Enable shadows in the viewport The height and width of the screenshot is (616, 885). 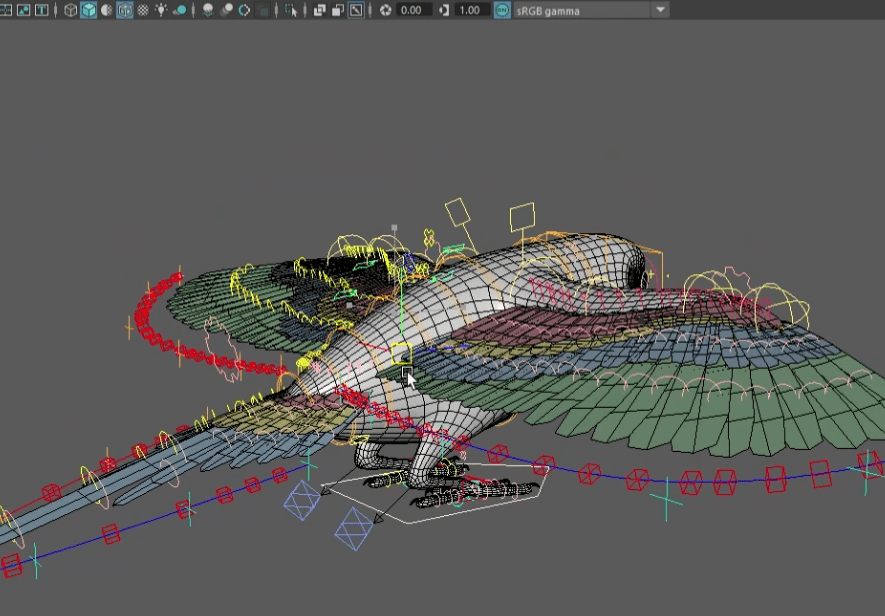(x=181, y=10)
